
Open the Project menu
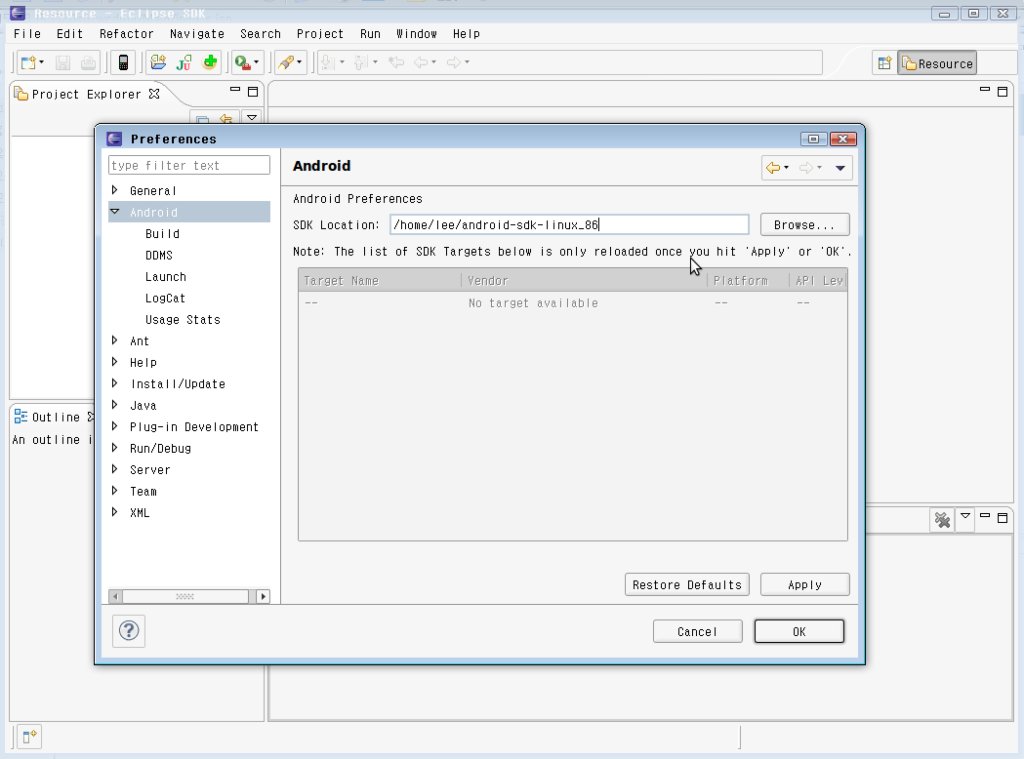point(319,34)
